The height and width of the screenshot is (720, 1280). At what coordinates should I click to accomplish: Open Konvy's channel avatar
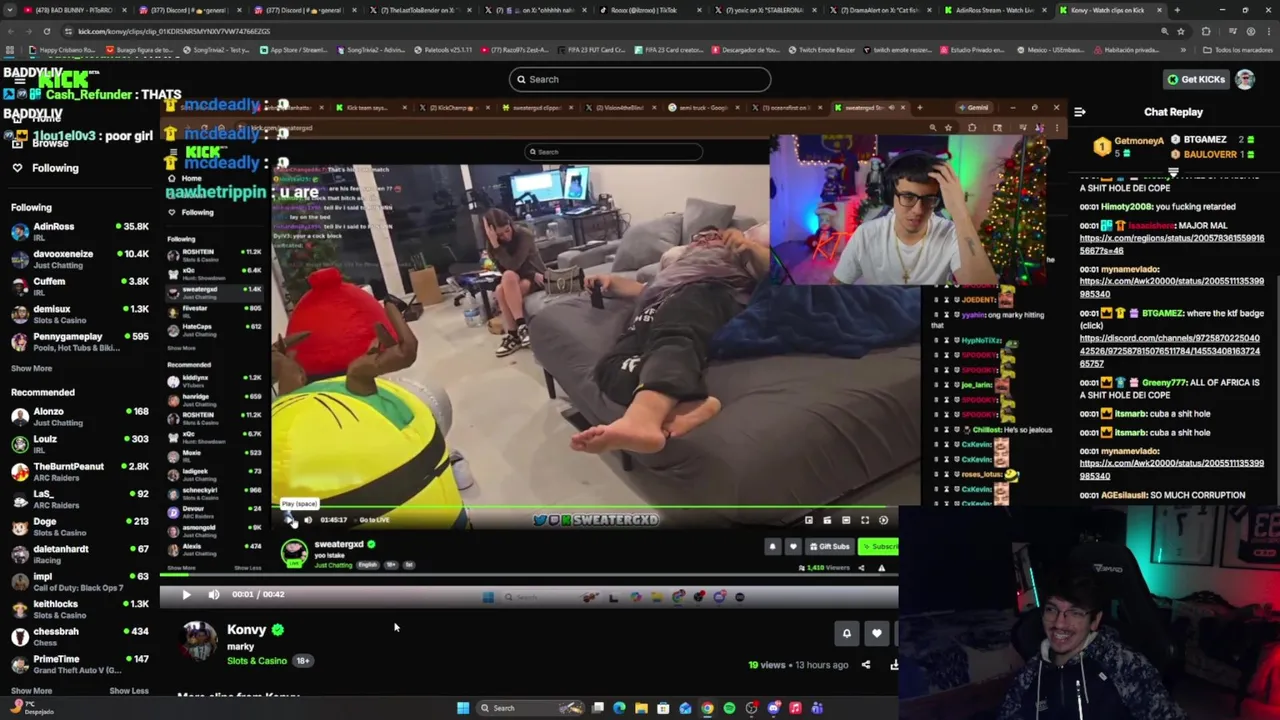(199, 642)
